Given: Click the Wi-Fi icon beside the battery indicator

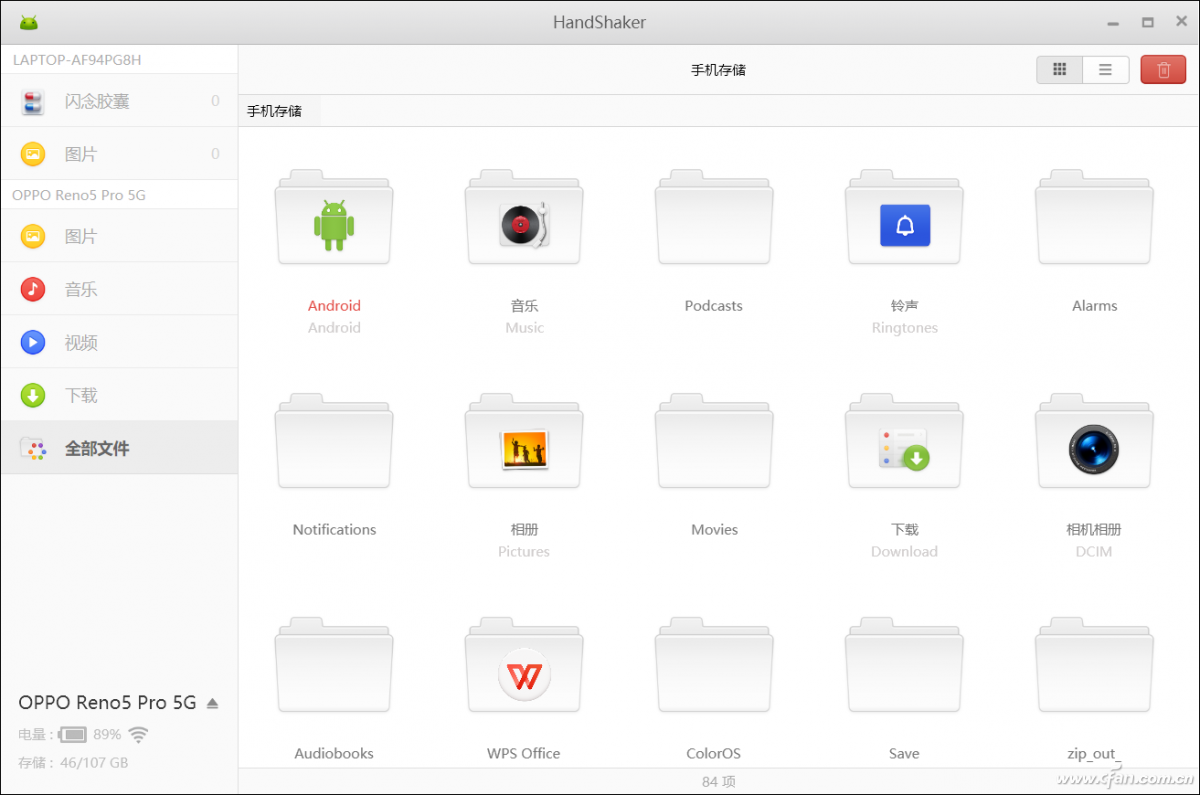Looking at the screenshot, I should coord(138,733).
